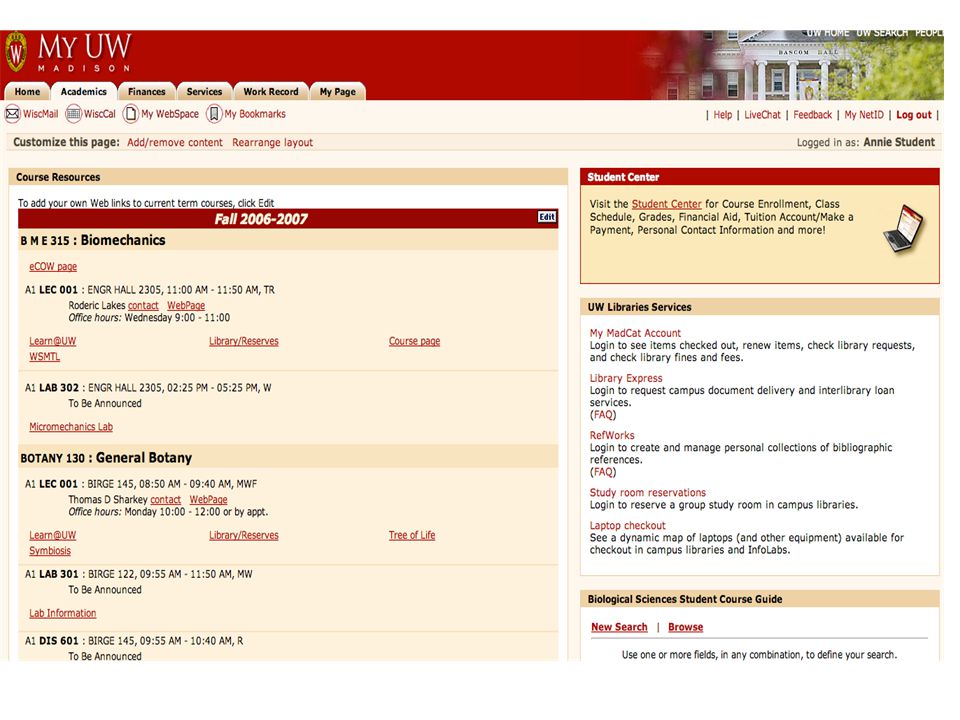Click the Edit button on Fall 2006-2007
Image resolution: width=960 pixels, height=720 pixels.
pyautogui.click(x=547, y=217)
